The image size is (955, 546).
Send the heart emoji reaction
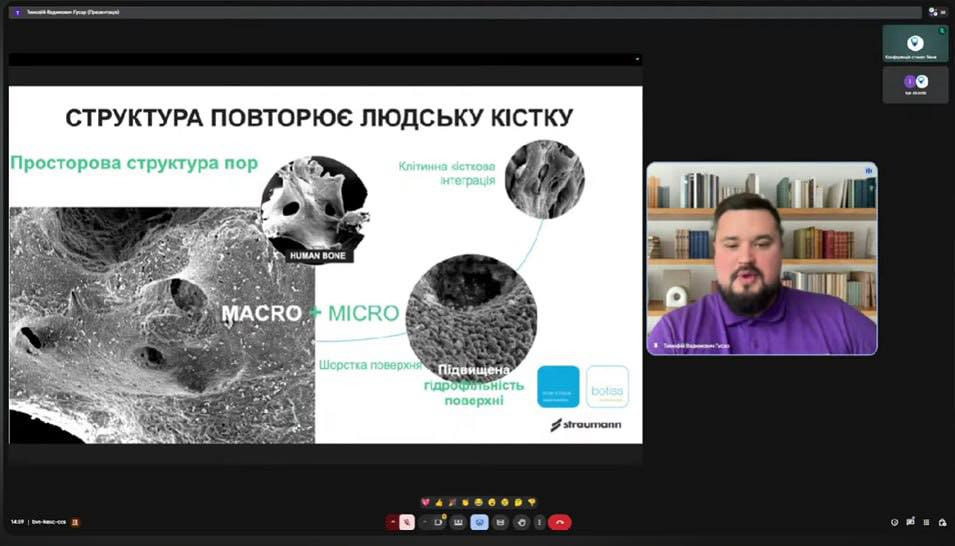coord(424,501)
